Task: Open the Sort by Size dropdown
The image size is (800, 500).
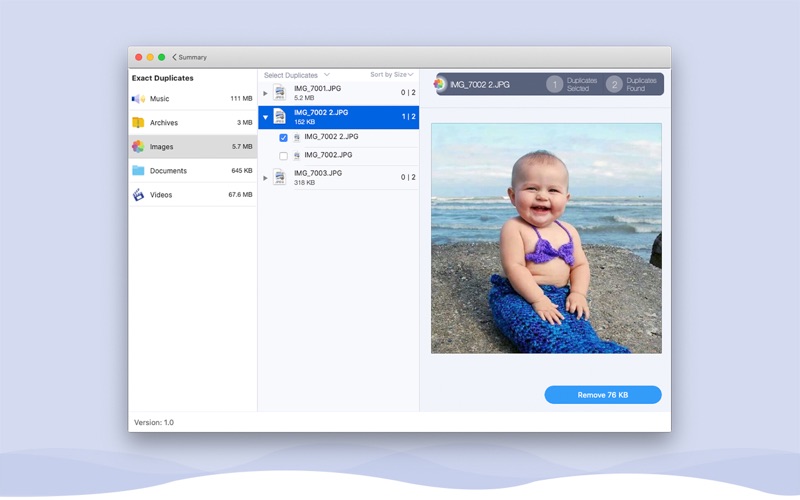Action: coord(391,75)
